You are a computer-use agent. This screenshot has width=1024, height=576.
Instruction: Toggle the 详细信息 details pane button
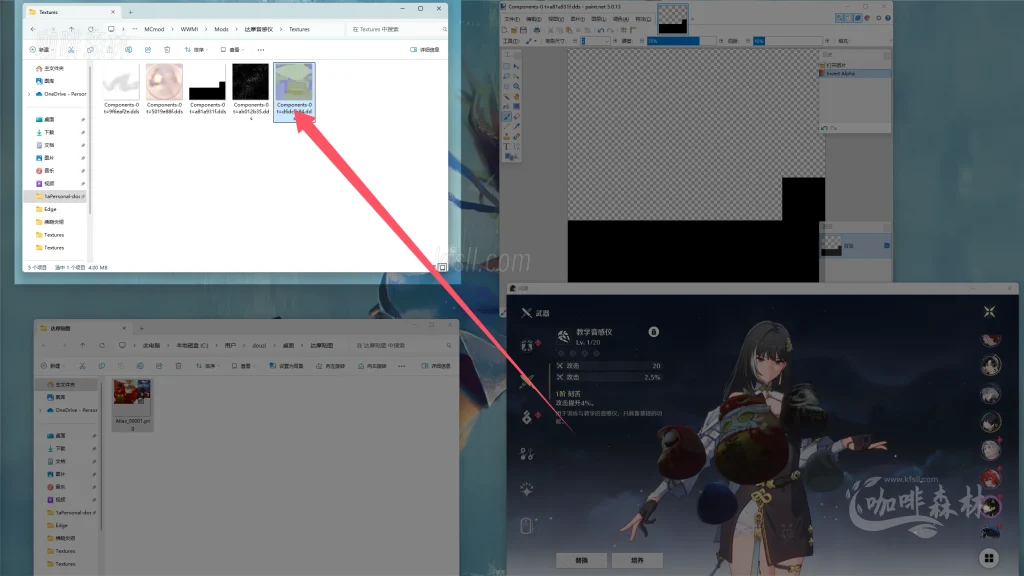(x=425, y=49)
